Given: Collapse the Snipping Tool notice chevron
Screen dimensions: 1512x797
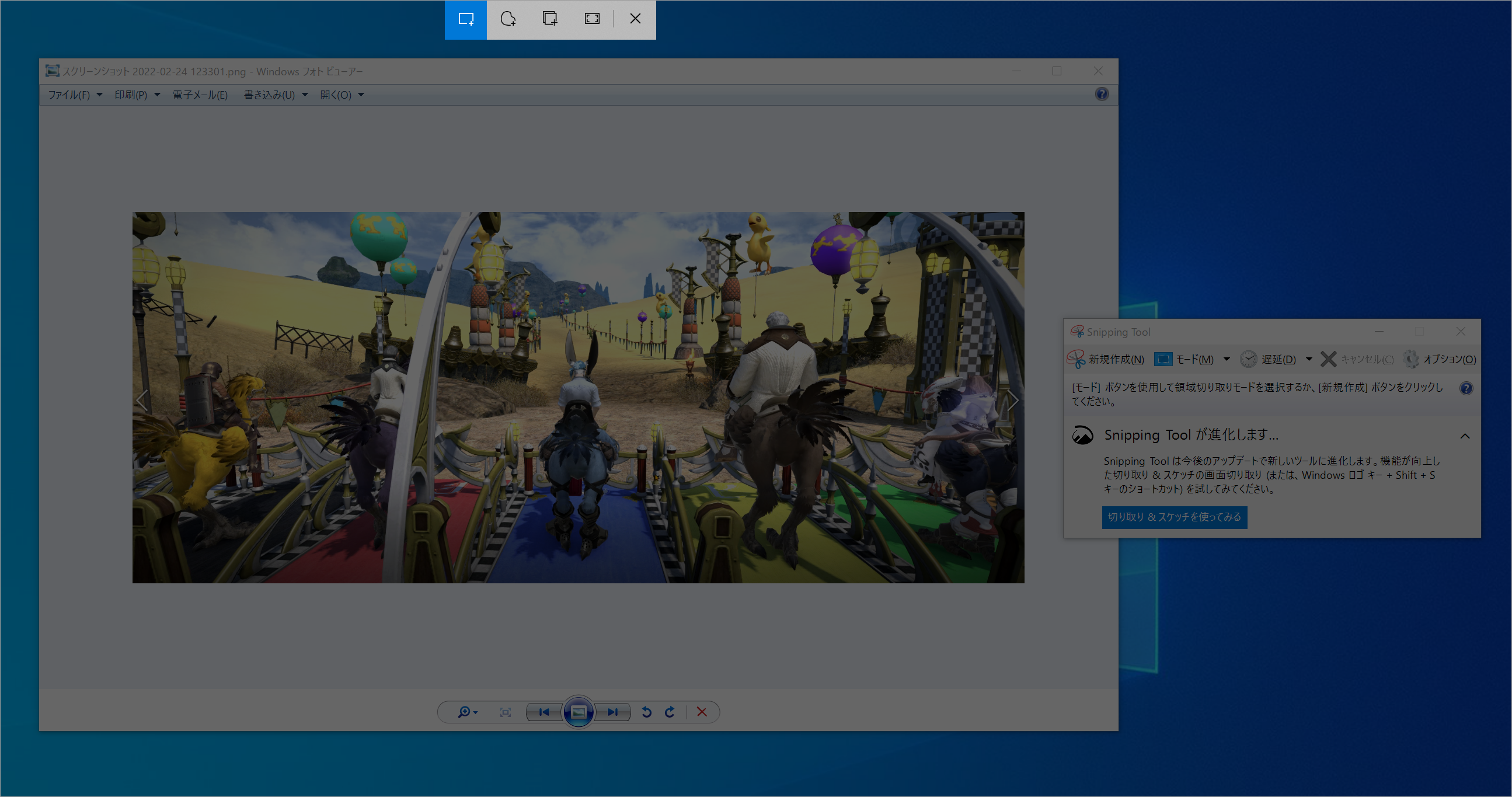Looking at the screenshot, I should pos(1465,436).
